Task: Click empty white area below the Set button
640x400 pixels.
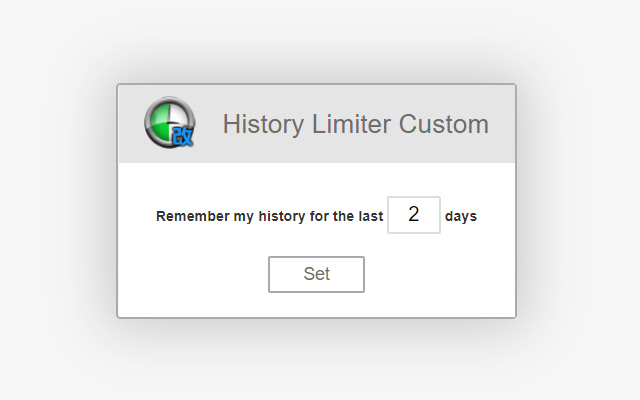Action: click(316, 304)
